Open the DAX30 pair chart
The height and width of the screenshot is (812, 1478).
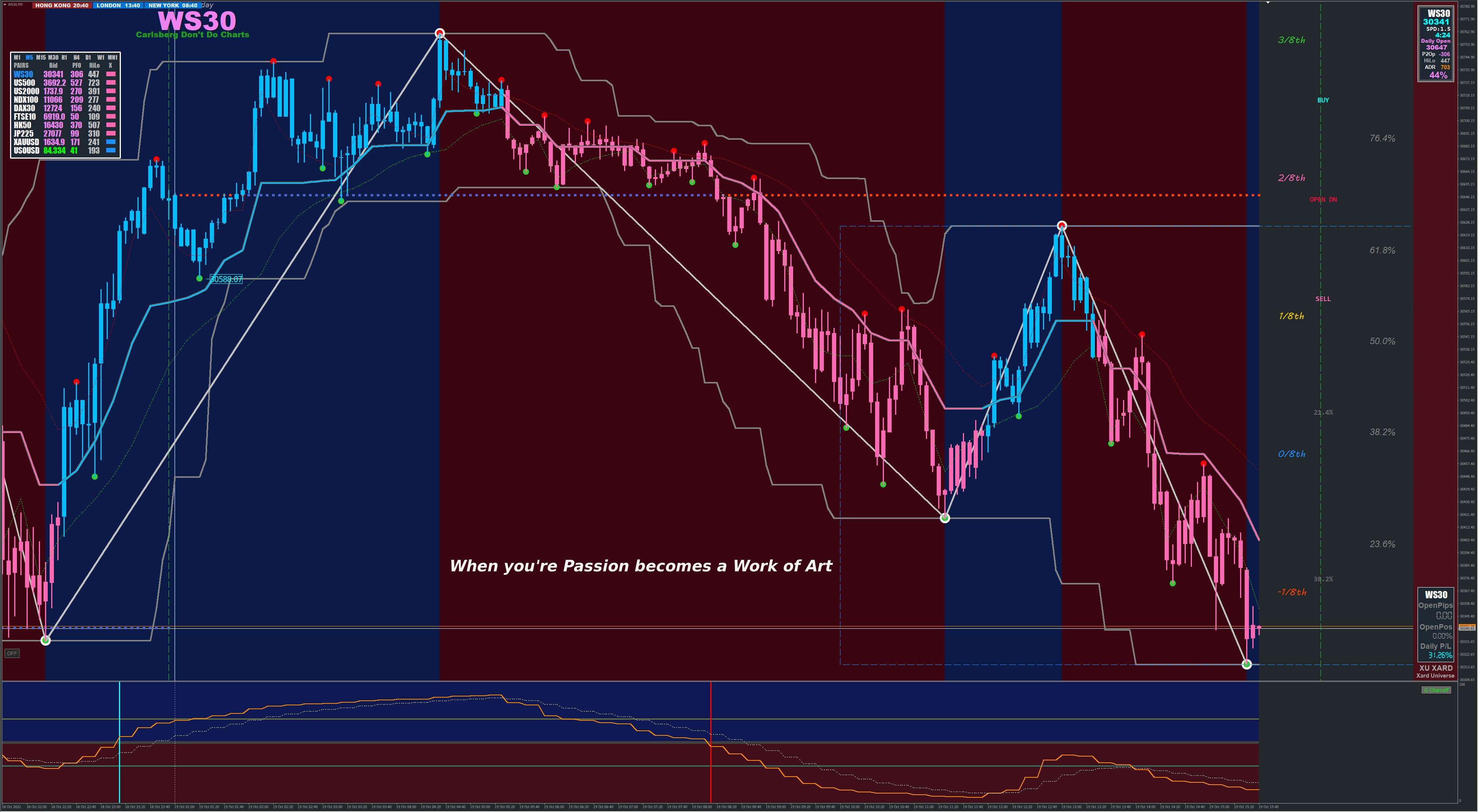tap(25, 108)
